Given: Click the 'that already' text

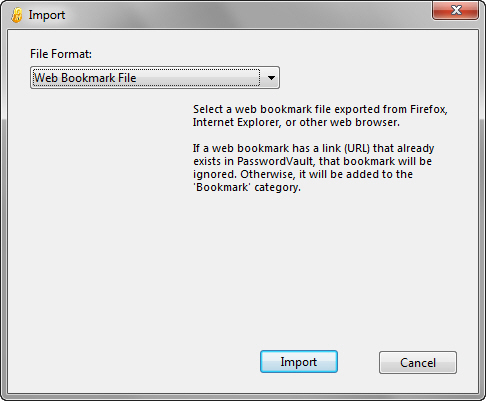Looking at the screenshot, I should point(403,148).
